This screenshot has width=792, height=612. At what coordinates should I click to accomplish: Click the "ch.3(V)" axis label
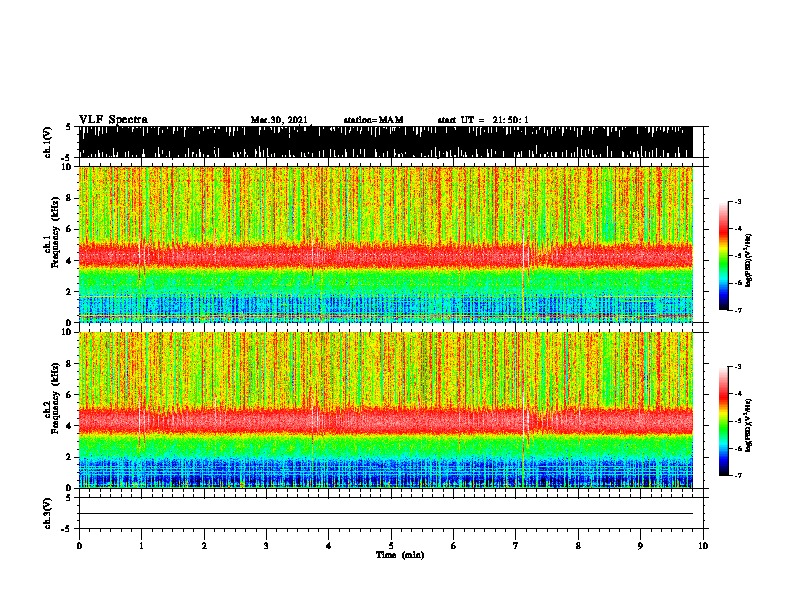(48, 513)
